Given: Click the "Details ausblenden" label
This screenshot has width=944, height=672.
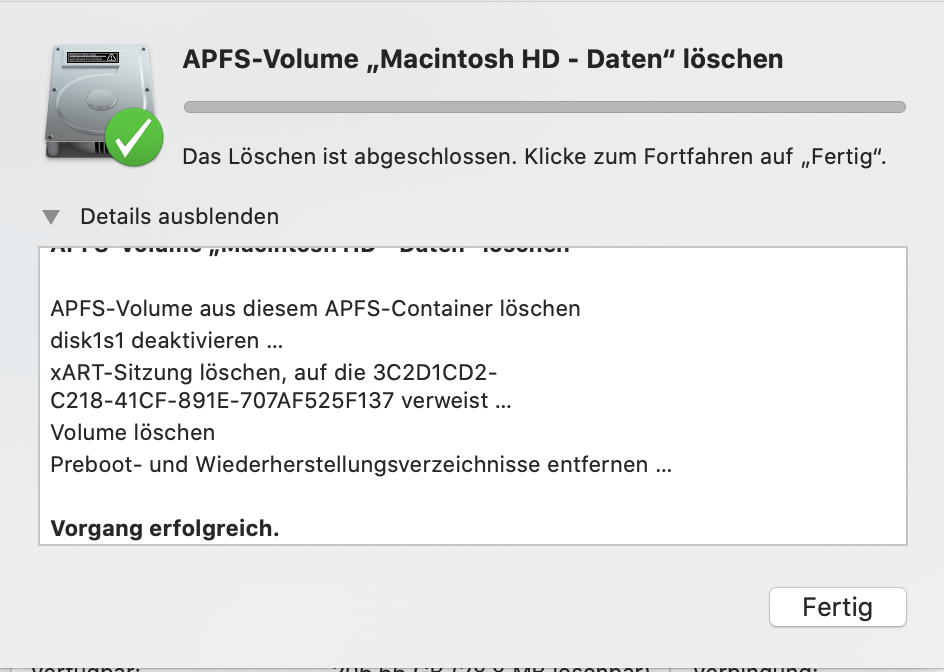Looking at the screenshot, I should pos(179,217).
